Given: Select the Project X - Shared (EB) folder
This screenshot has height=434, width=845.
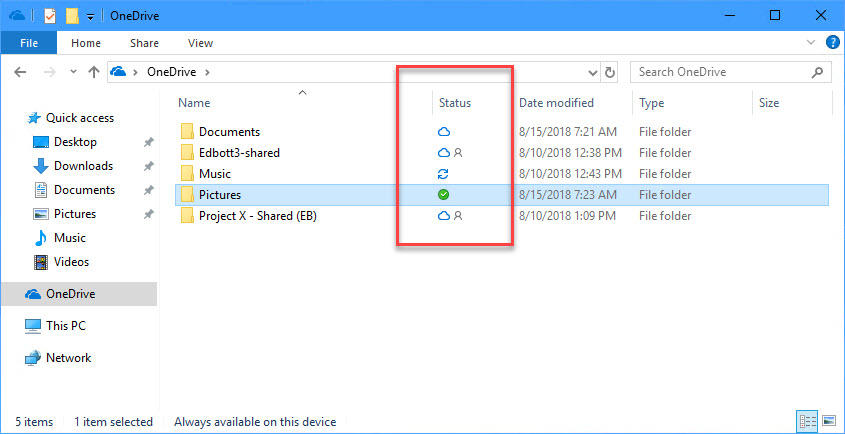Looking at the screenshot, I should click(x=258, y=216).
